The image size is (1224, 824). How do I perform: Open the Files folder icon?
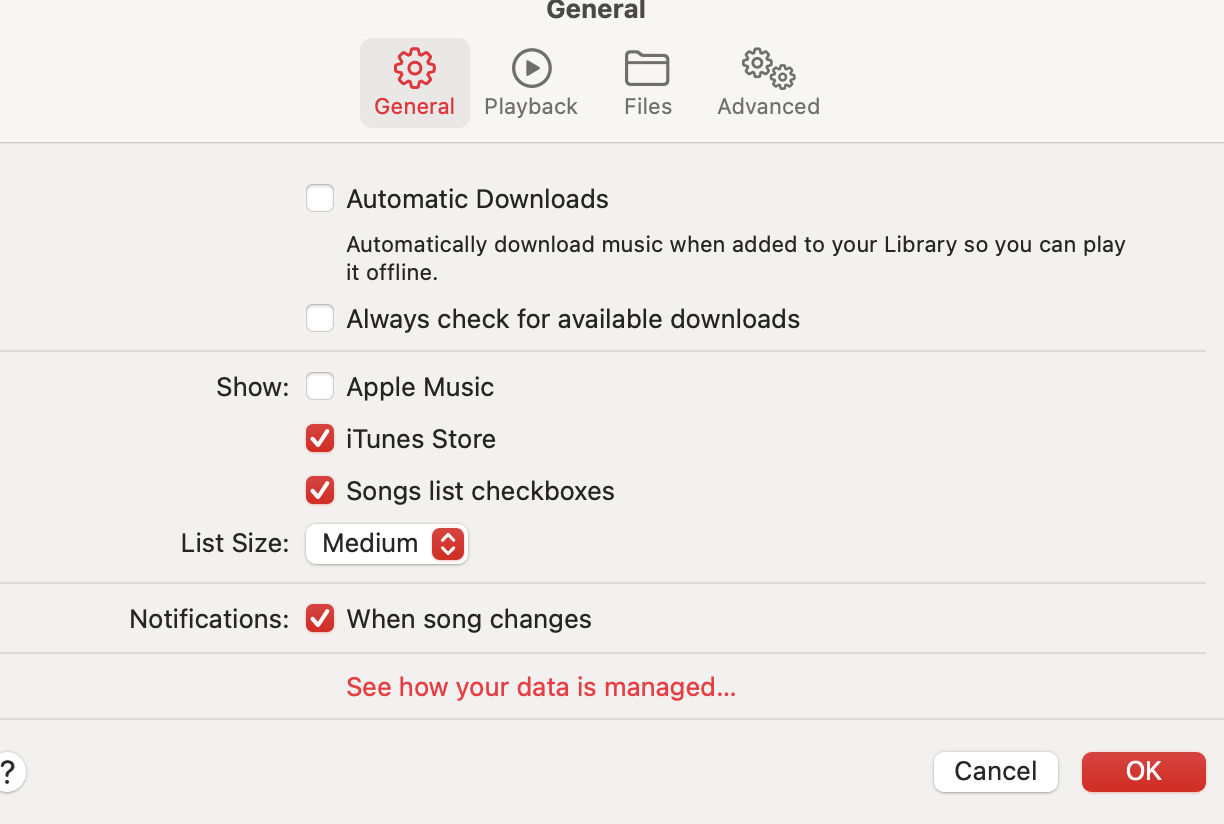pos(647,68)
